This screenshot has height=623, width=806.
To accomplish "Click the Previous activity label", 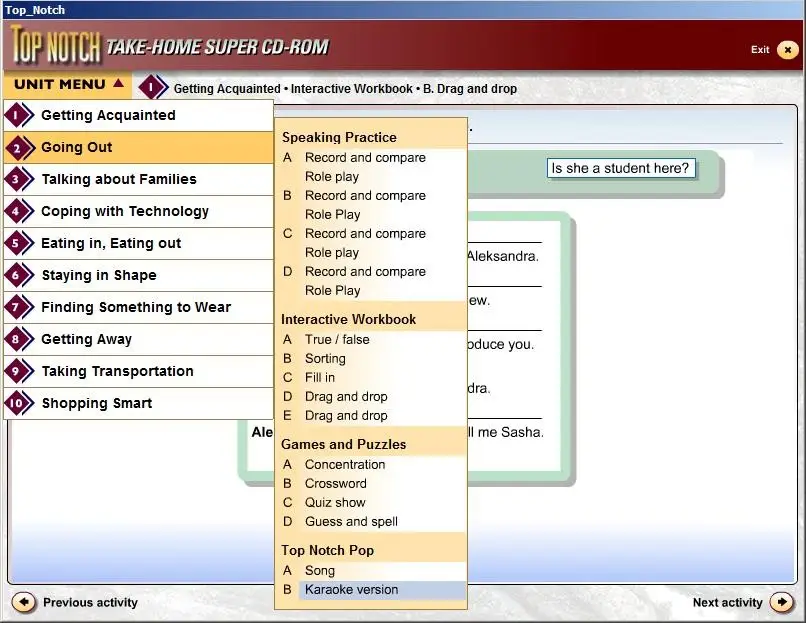I will 90,602.
